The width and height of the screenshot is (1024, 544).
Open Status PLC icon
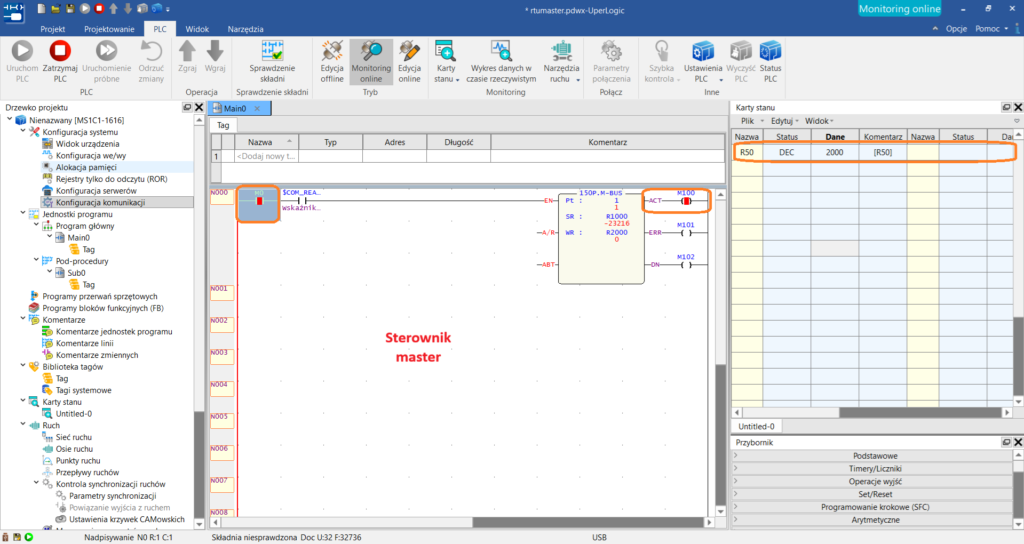(x=771, y=51)
